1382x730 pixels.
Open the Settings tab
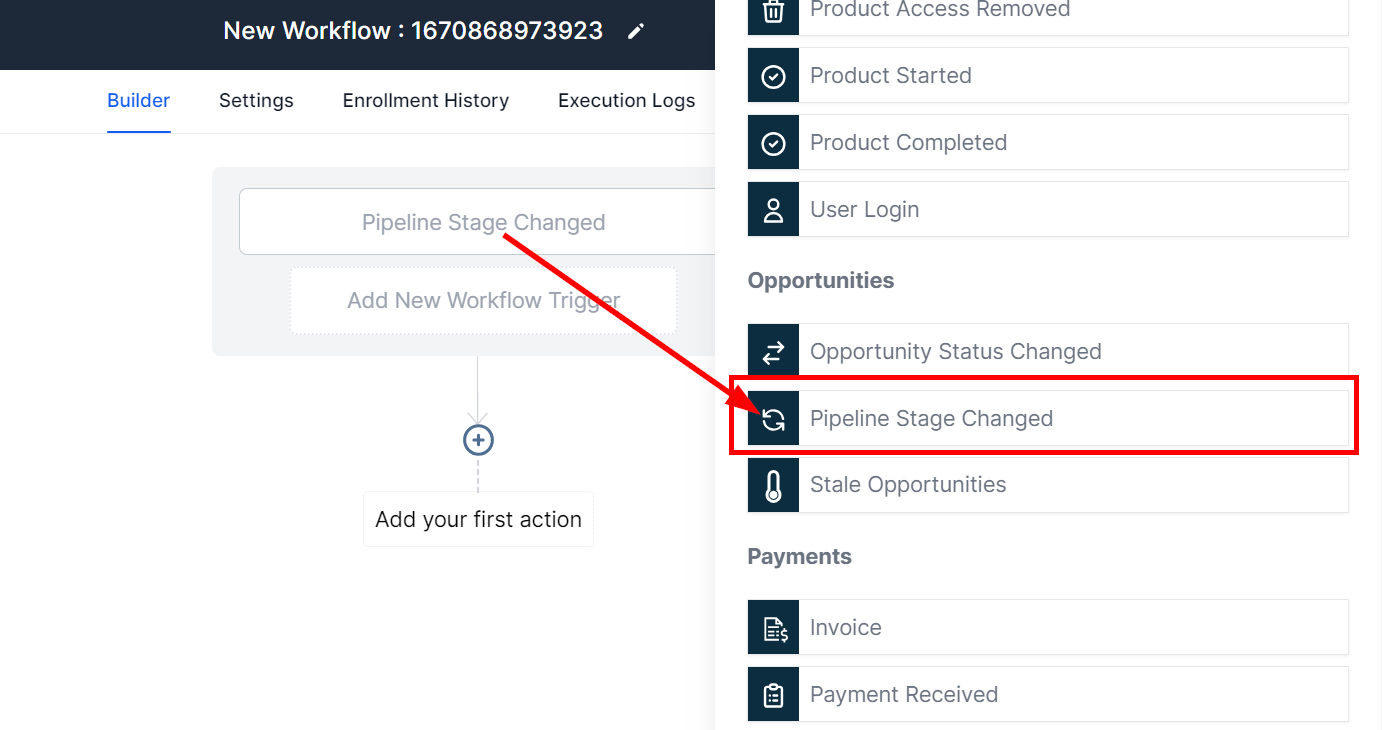point(256,101)
